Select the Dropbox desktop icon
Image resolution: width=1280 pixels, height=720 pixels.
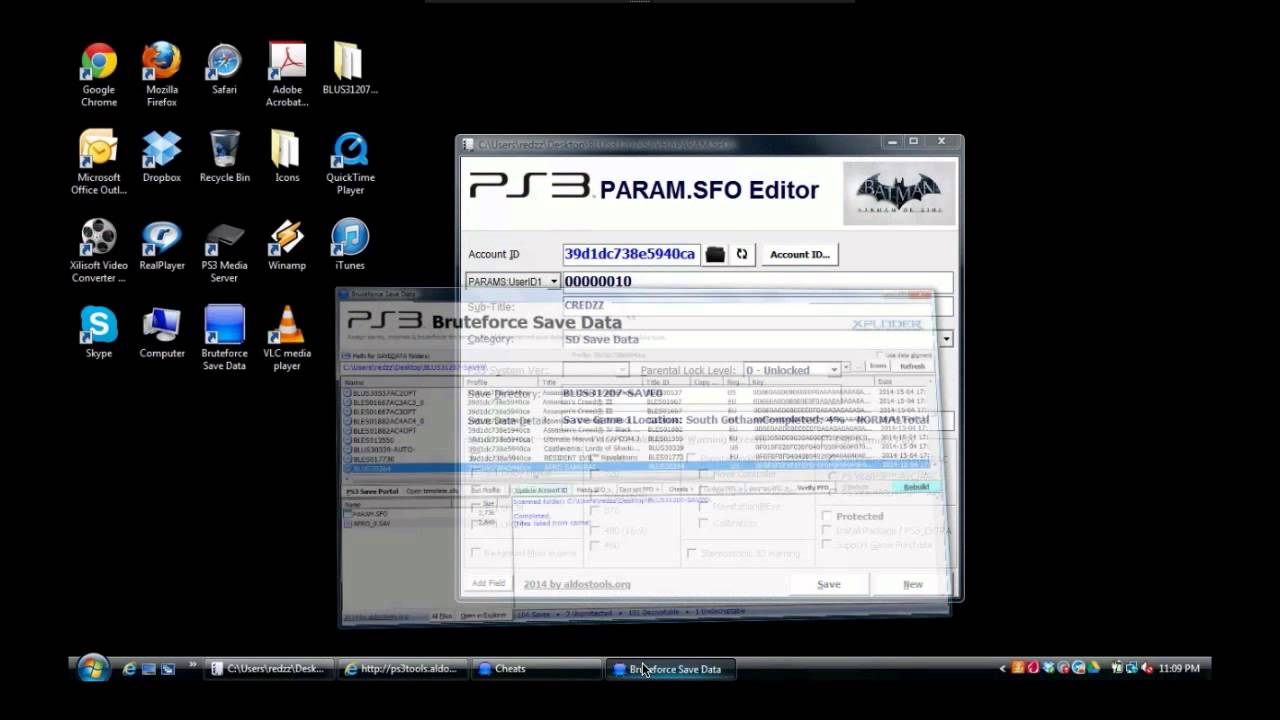(161, 157)
